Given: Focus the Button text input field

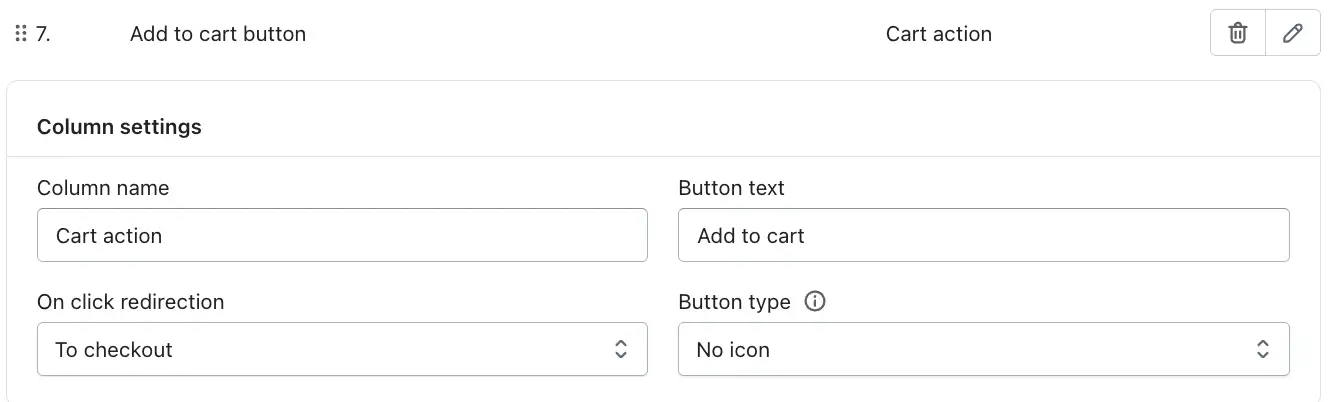Looking at the screenshot, I should [x=983, y=235].
